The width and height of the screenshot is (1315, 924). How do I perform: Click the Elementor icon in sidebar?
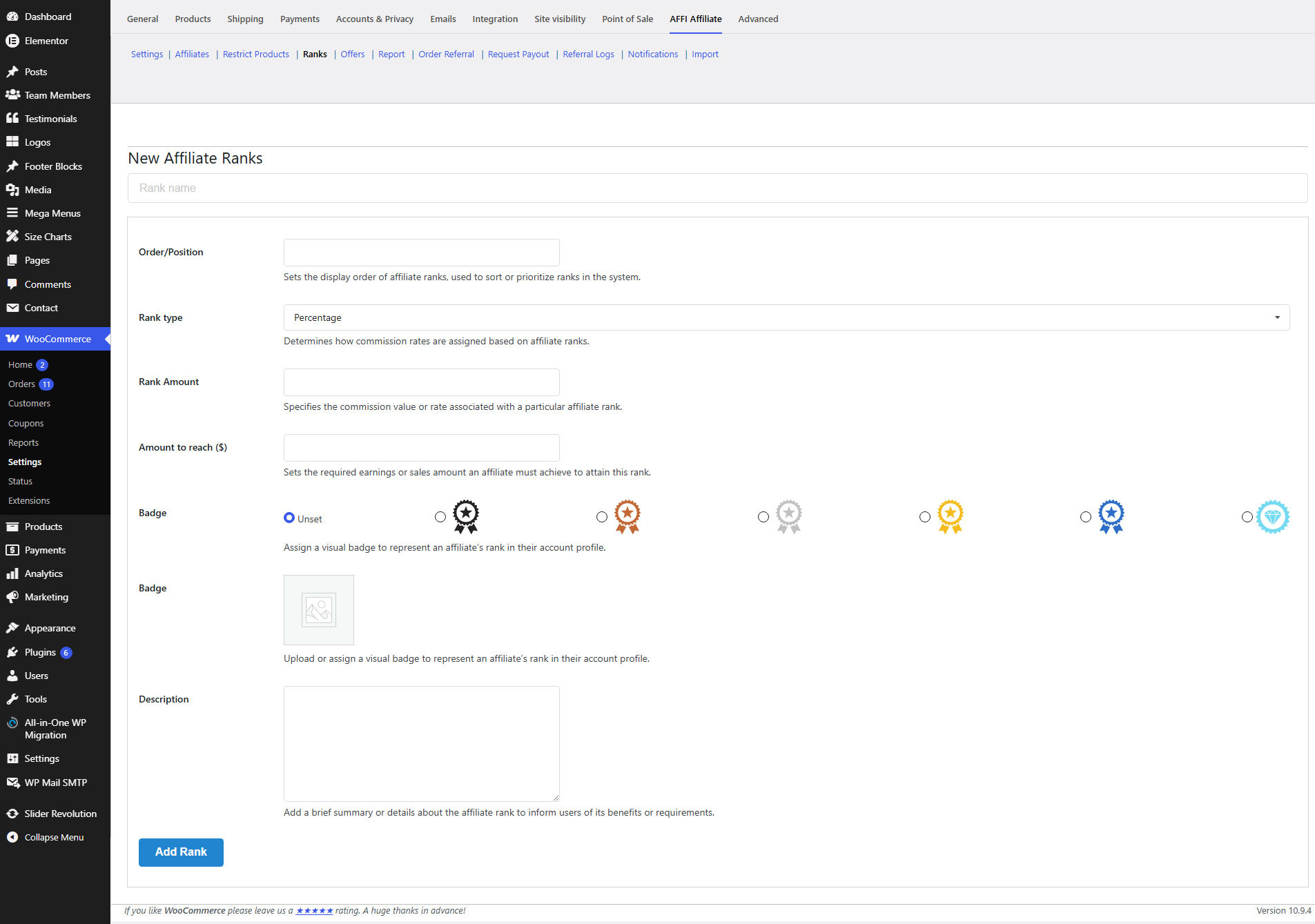click(x=12, y=41)
